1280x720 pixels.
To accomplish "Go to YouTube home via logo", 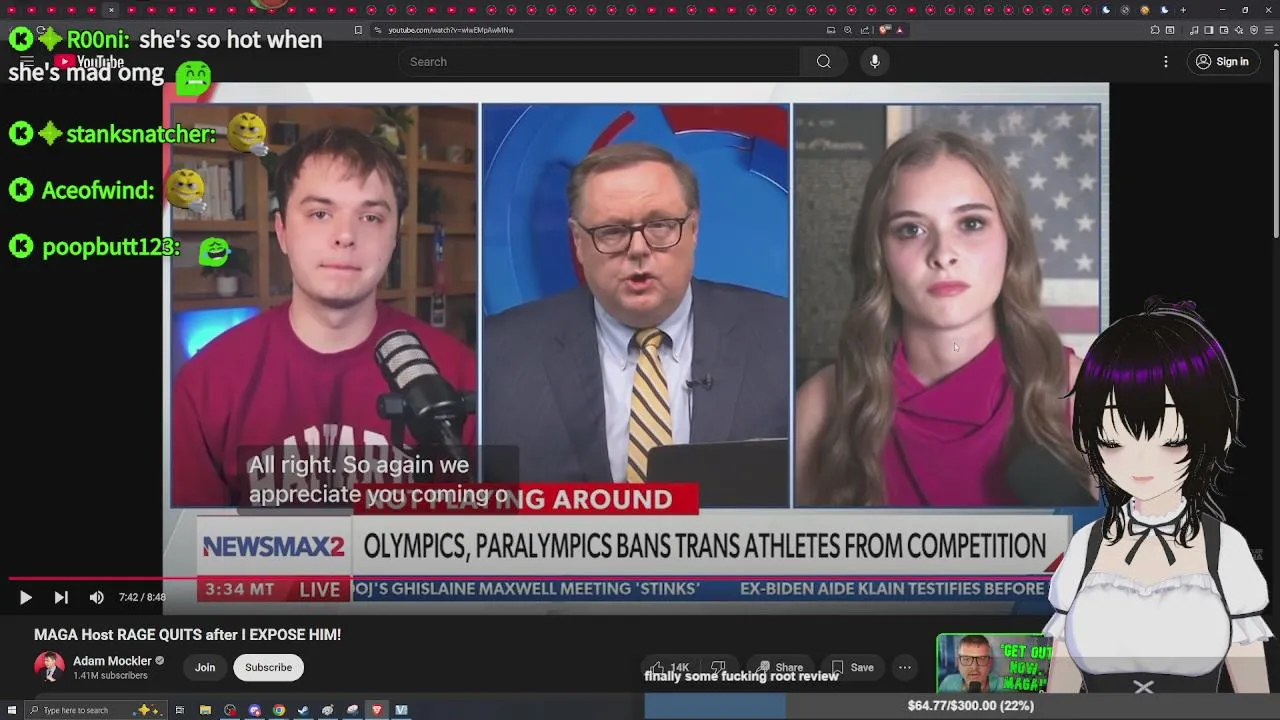I will 88,62.
